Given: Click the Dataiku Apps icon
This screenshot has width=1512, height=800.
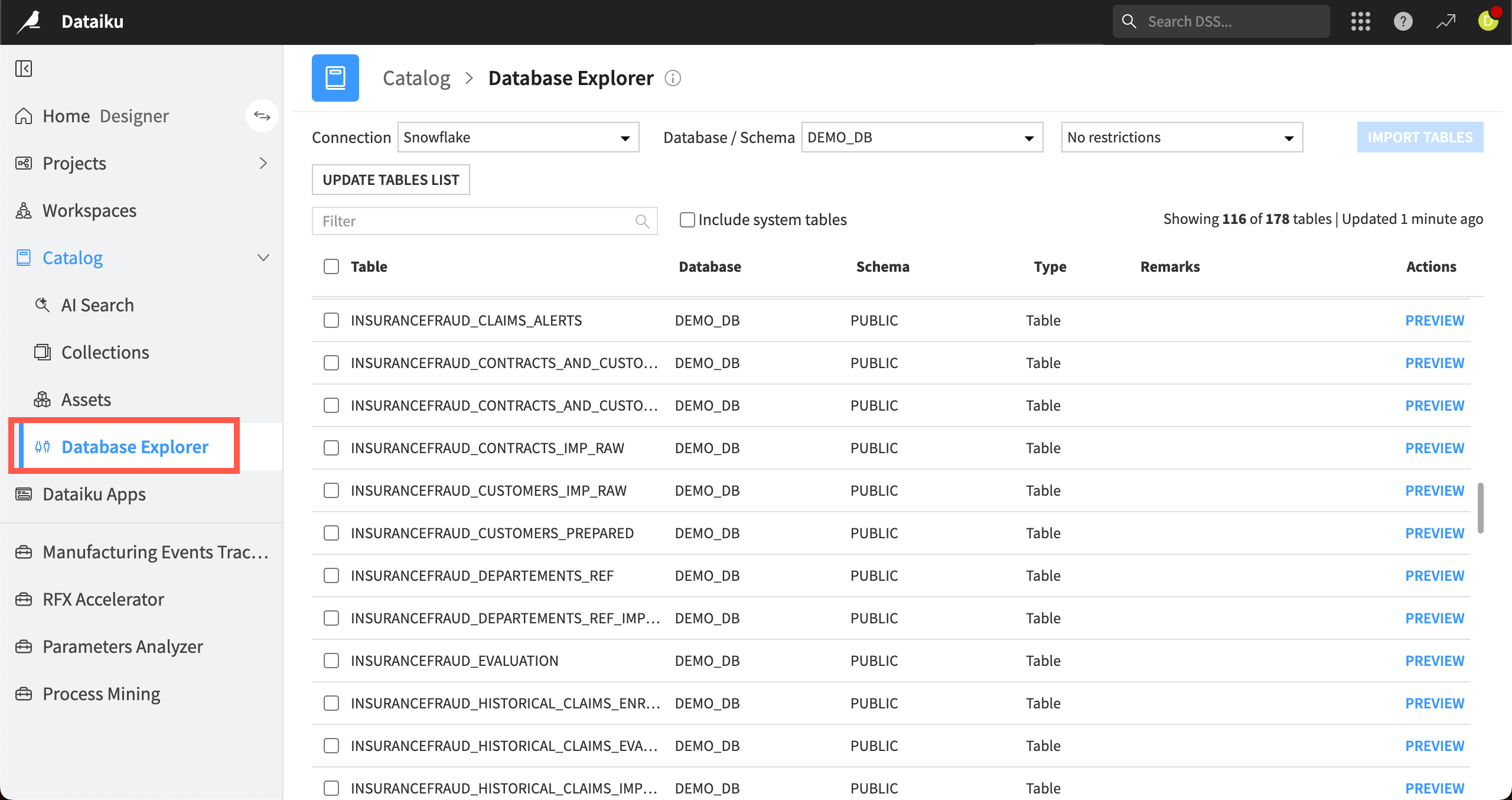Looking at the screenshot, I should tap(24, 494).
